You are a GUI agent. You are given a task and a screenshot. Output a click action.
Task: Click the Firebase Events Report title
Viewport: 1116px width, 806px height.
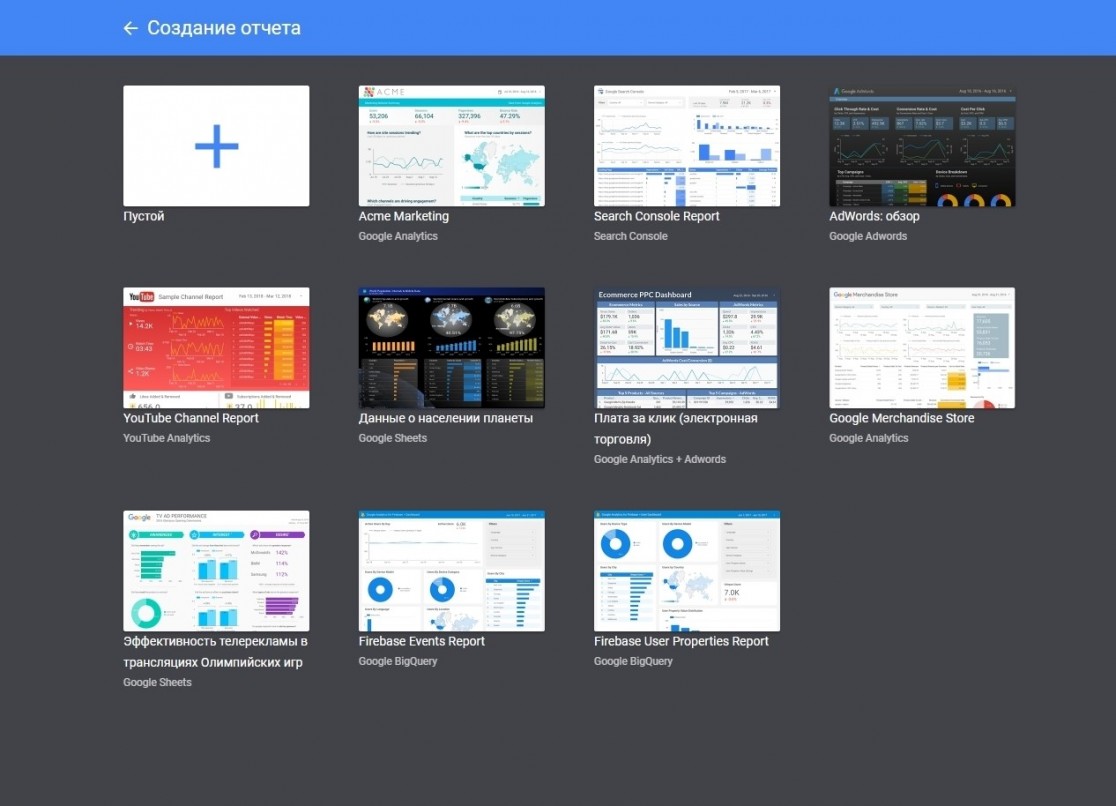pyautogui.click(x=421, y=641)
